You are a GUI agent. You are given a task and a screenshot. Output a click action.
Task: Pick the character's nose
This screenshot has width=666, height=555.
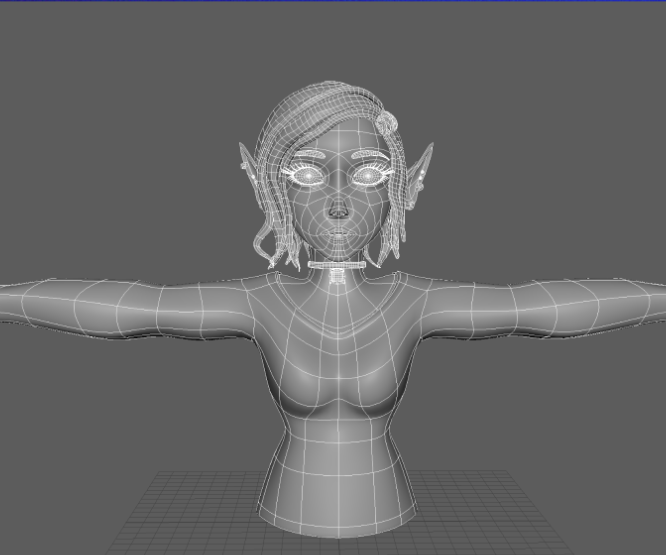(x=338, y=208)
